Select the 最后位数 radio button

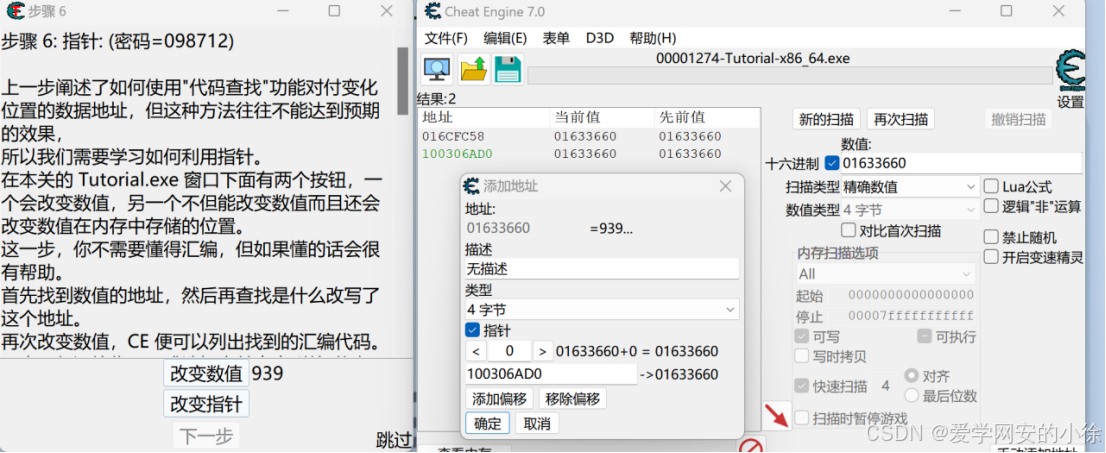911,395
